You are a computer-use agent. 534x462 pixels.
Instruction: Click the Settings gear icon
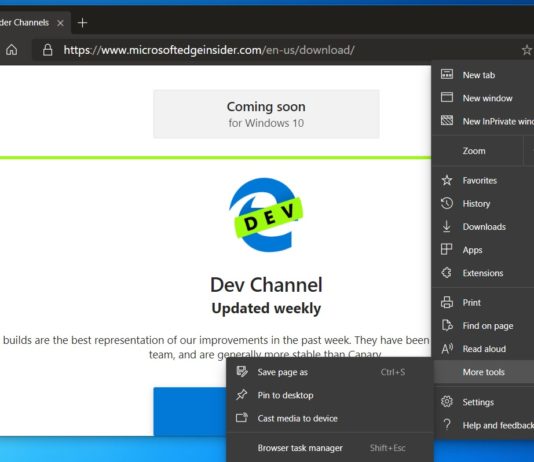coord(447,402)
